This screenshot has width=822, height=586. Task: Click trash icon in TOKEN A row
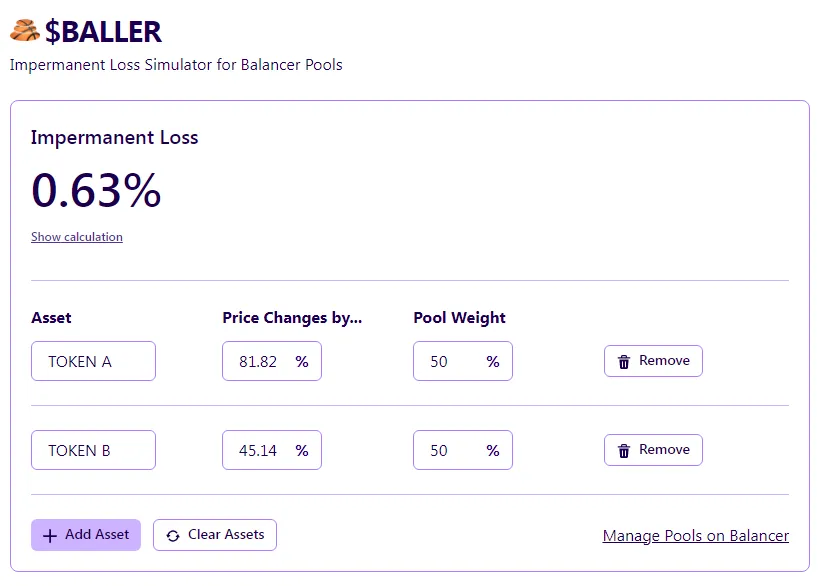point(624,362)
